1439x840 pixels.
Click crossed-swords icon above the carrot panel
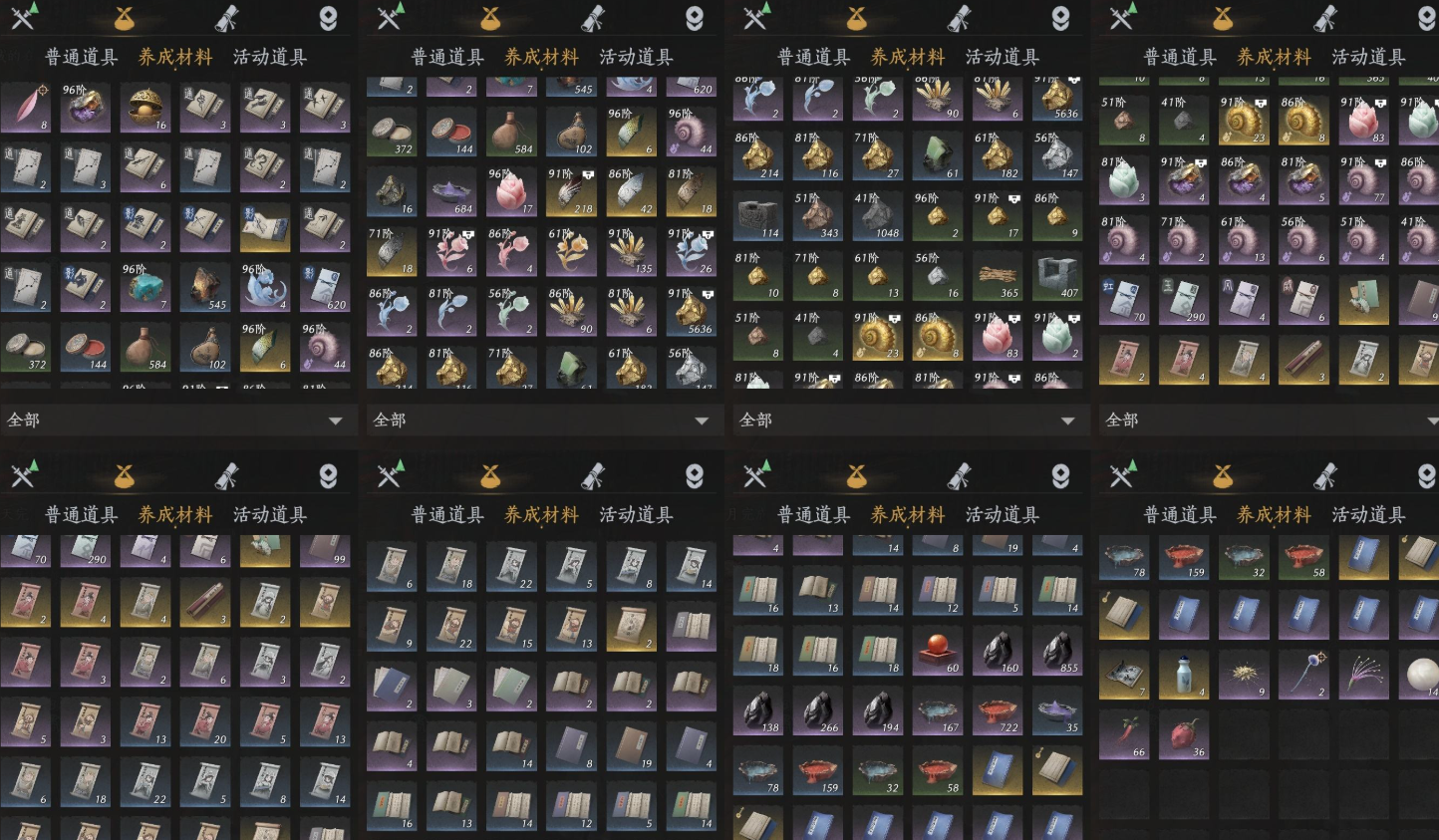coord(1122,474)
